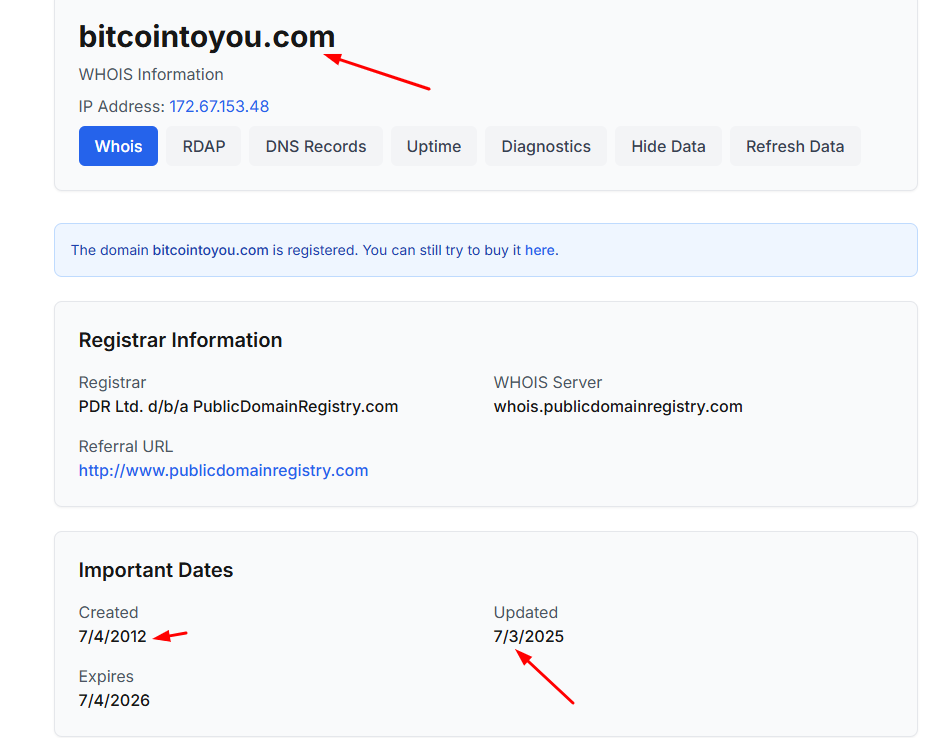The image size is (926, 738).
Task: Click the registrar name PDR Ltd.
Action: coord(238,407)
